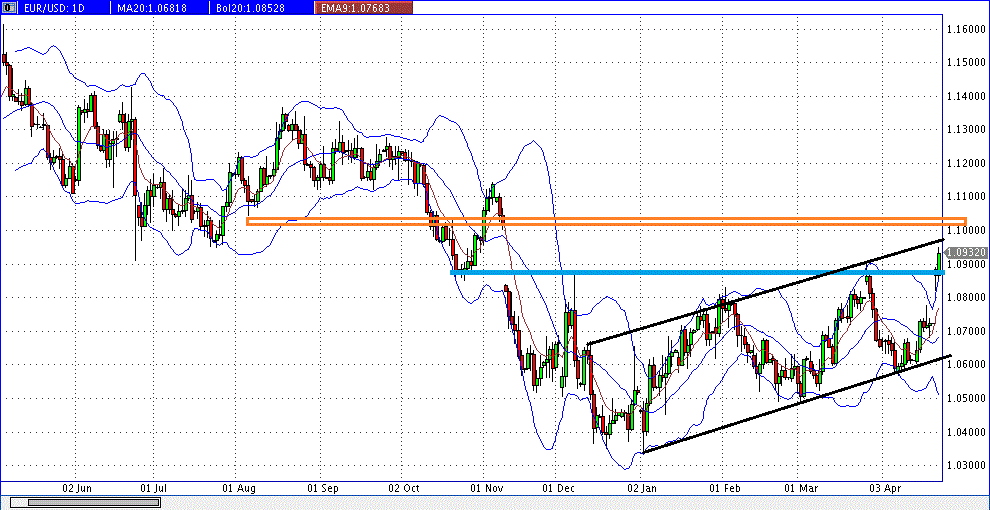Click the 01 Aug date label
This screenshot has width=990, height=510.
click(239, 488)
